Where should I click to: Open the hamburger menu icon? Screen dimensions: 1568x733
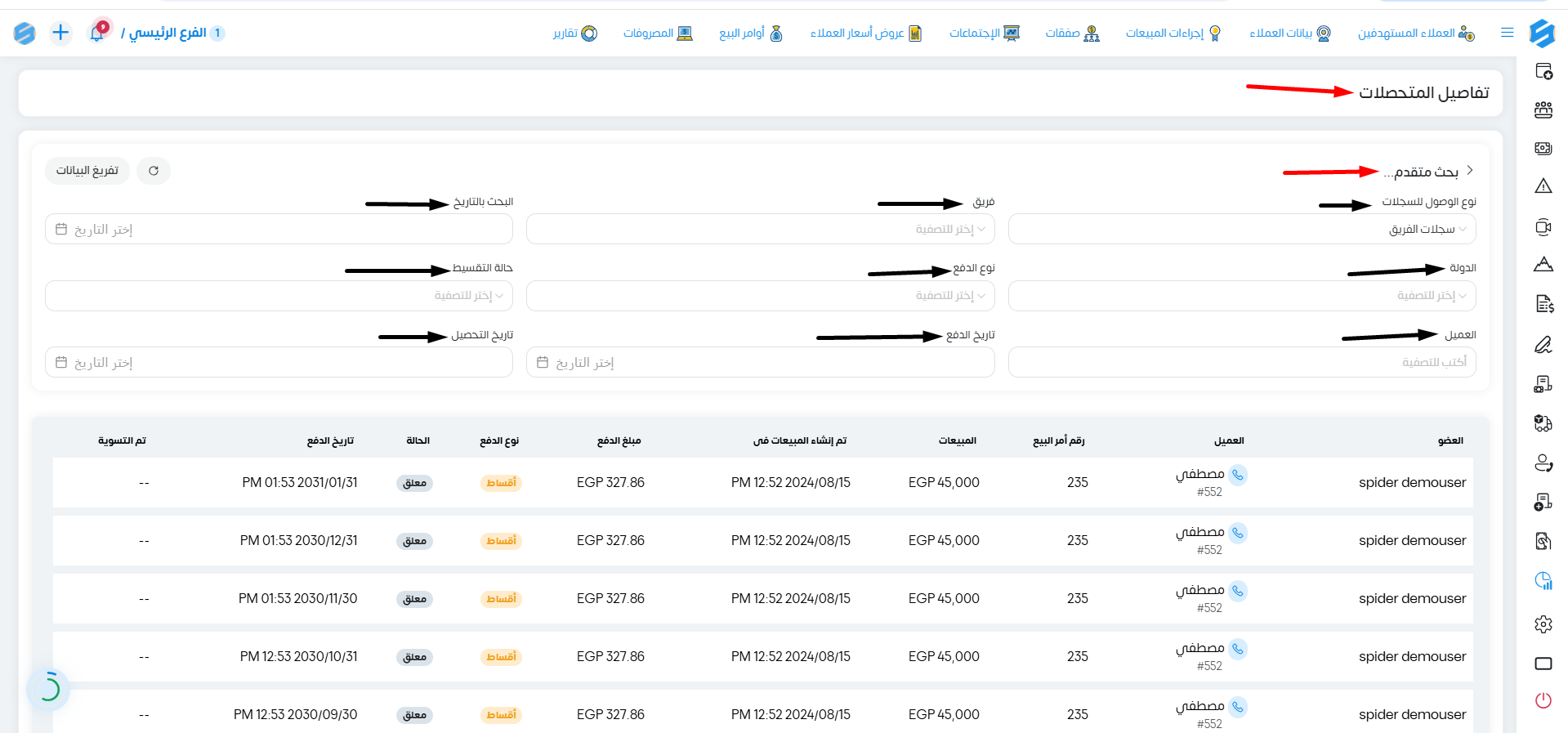(1507, 33)
